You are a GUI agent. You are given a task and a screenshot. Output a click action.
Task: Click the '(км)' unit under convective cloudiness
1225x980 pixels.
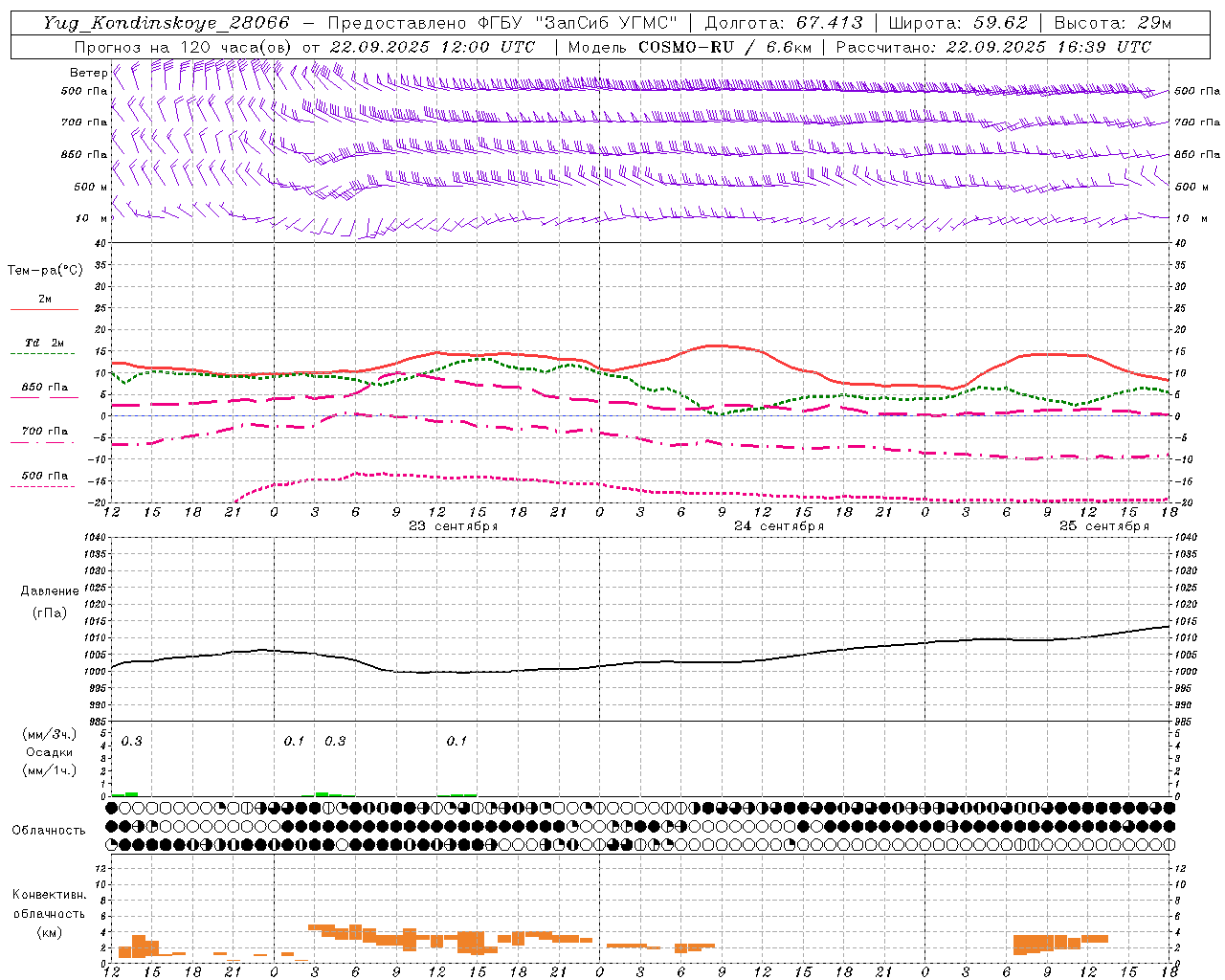(50, 932)
